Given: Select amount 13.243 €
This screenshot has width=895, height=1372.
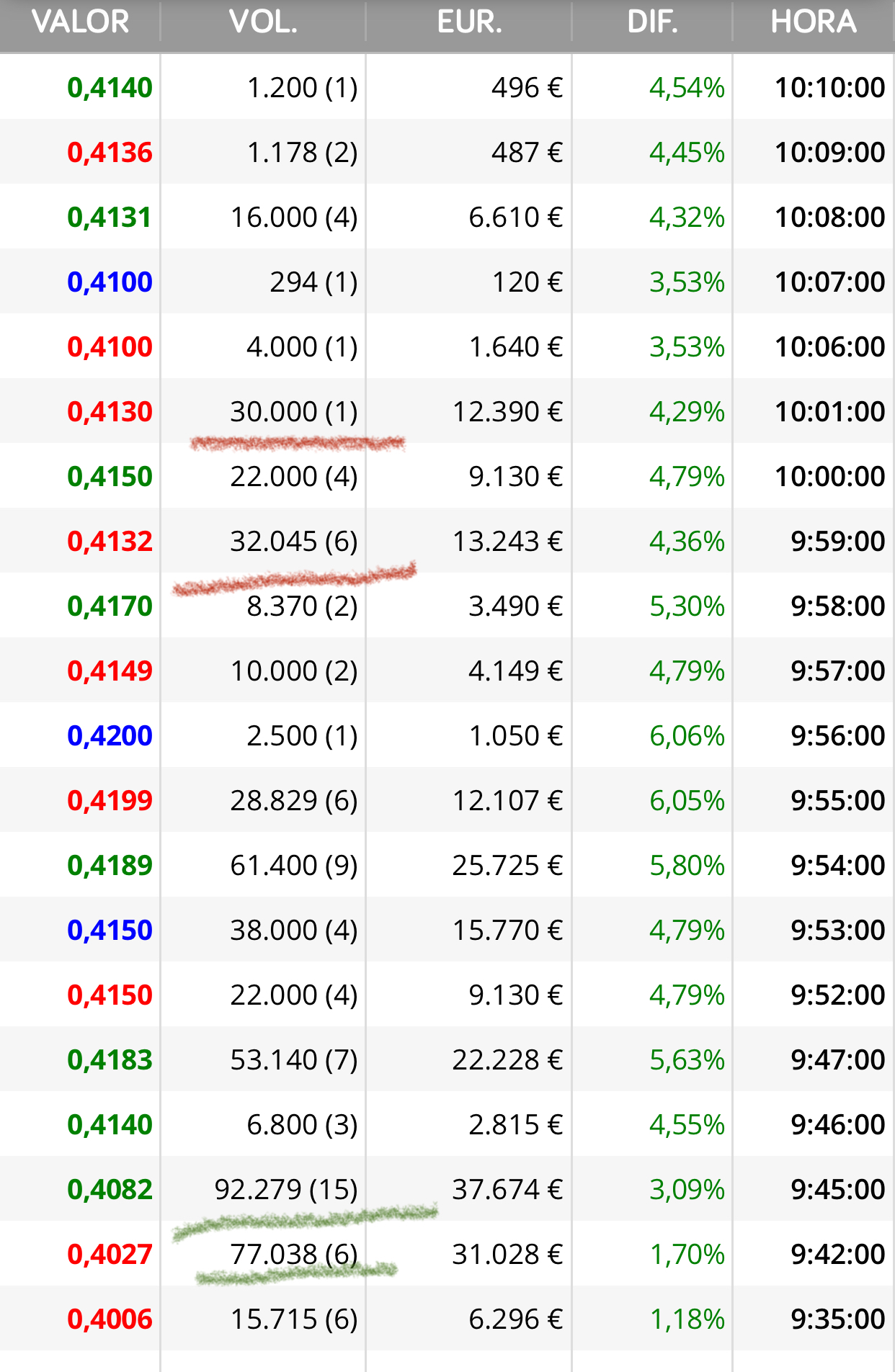Looking at the screenshot, I should pyautogui.click(x=507, y=542).
